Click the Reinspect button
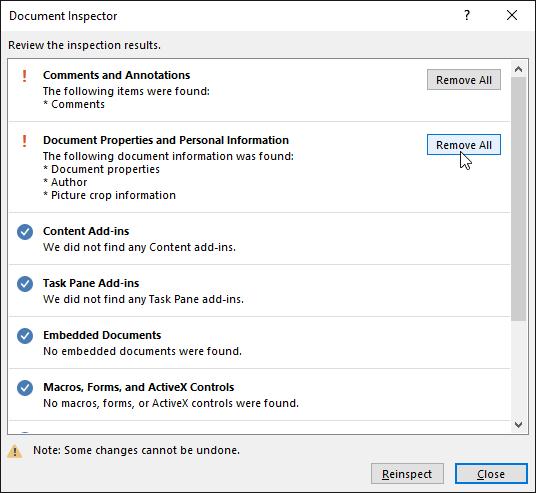This screenshot has height=493, width=536. tap(407, 474)
